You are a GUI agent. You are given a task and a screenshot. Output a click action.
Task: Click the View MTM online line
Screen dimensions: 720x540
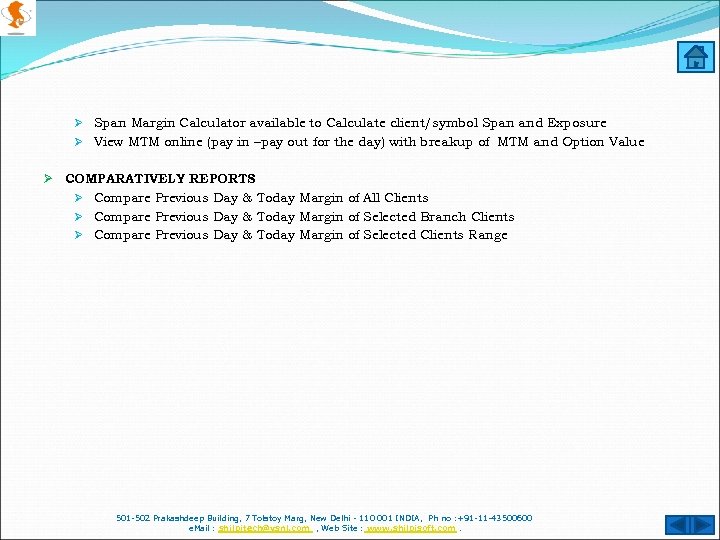[369, 142]
